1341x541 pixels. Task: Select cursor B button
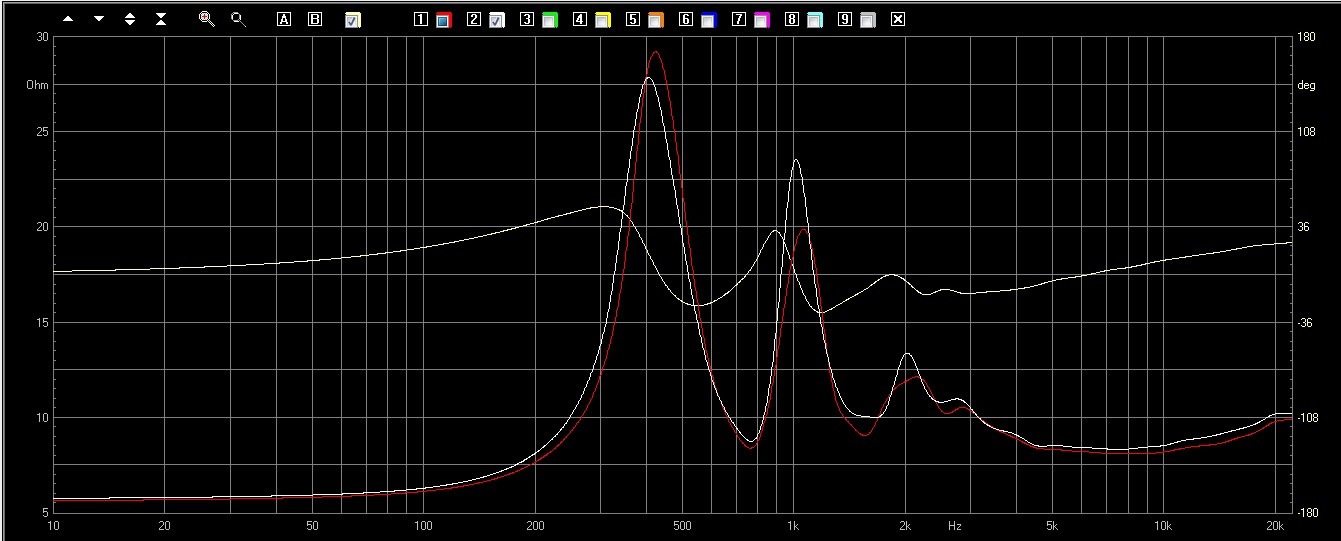[x=315, y=19]
